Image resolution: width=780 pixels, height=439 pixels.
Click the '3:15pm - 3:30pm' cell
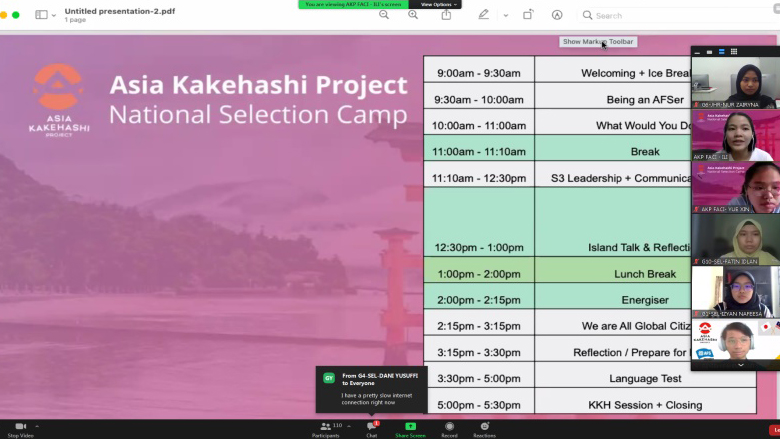coord(479,349)
